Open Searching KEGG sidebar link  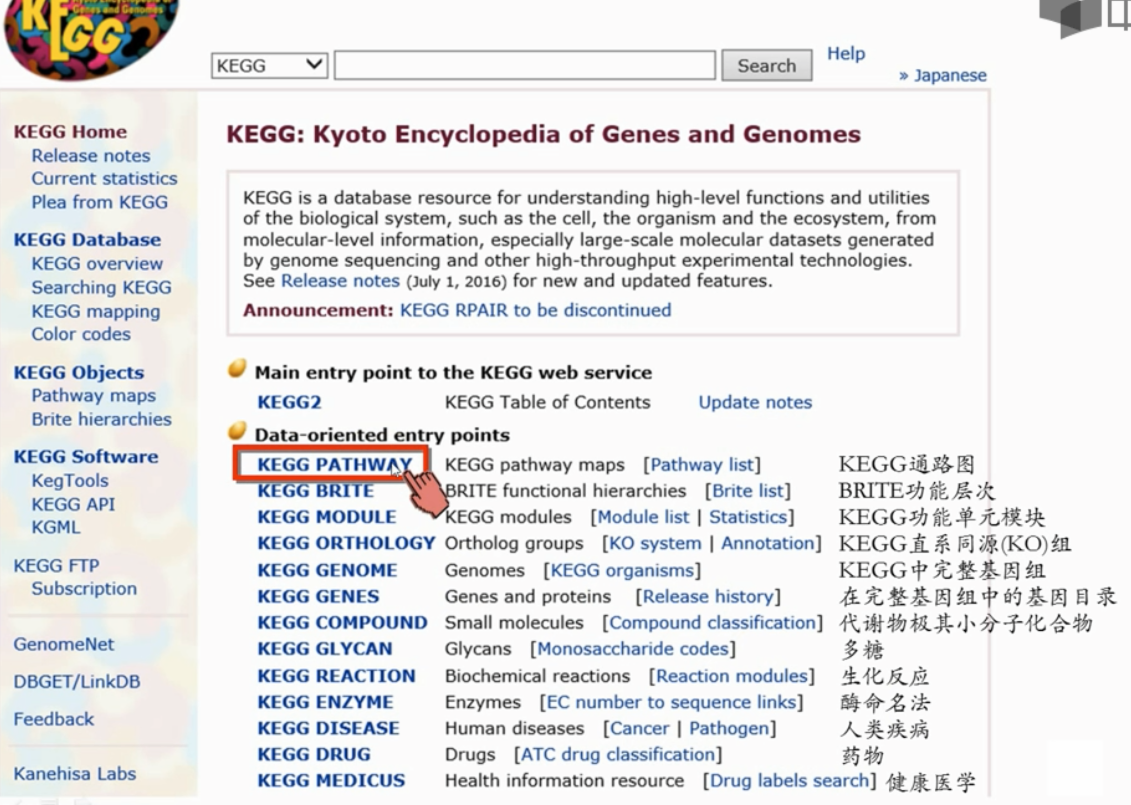coord(102,287)
